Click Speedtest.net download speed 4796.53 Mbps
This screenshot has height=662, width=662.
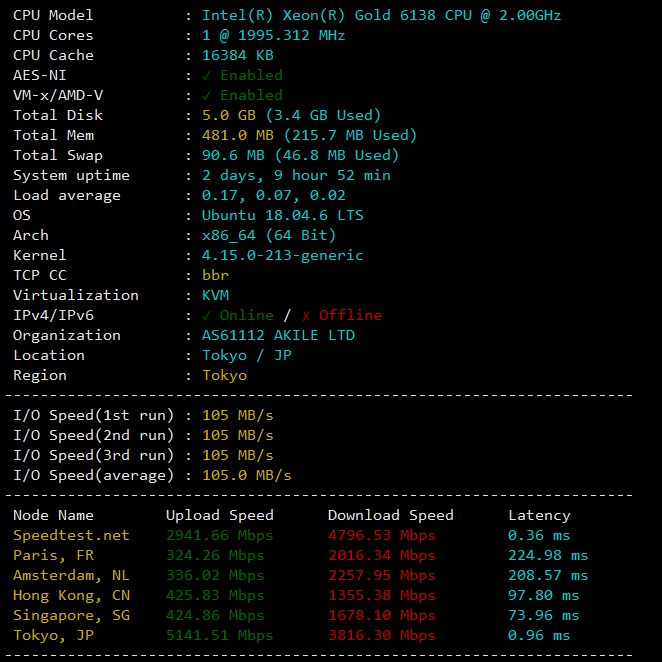382,535
